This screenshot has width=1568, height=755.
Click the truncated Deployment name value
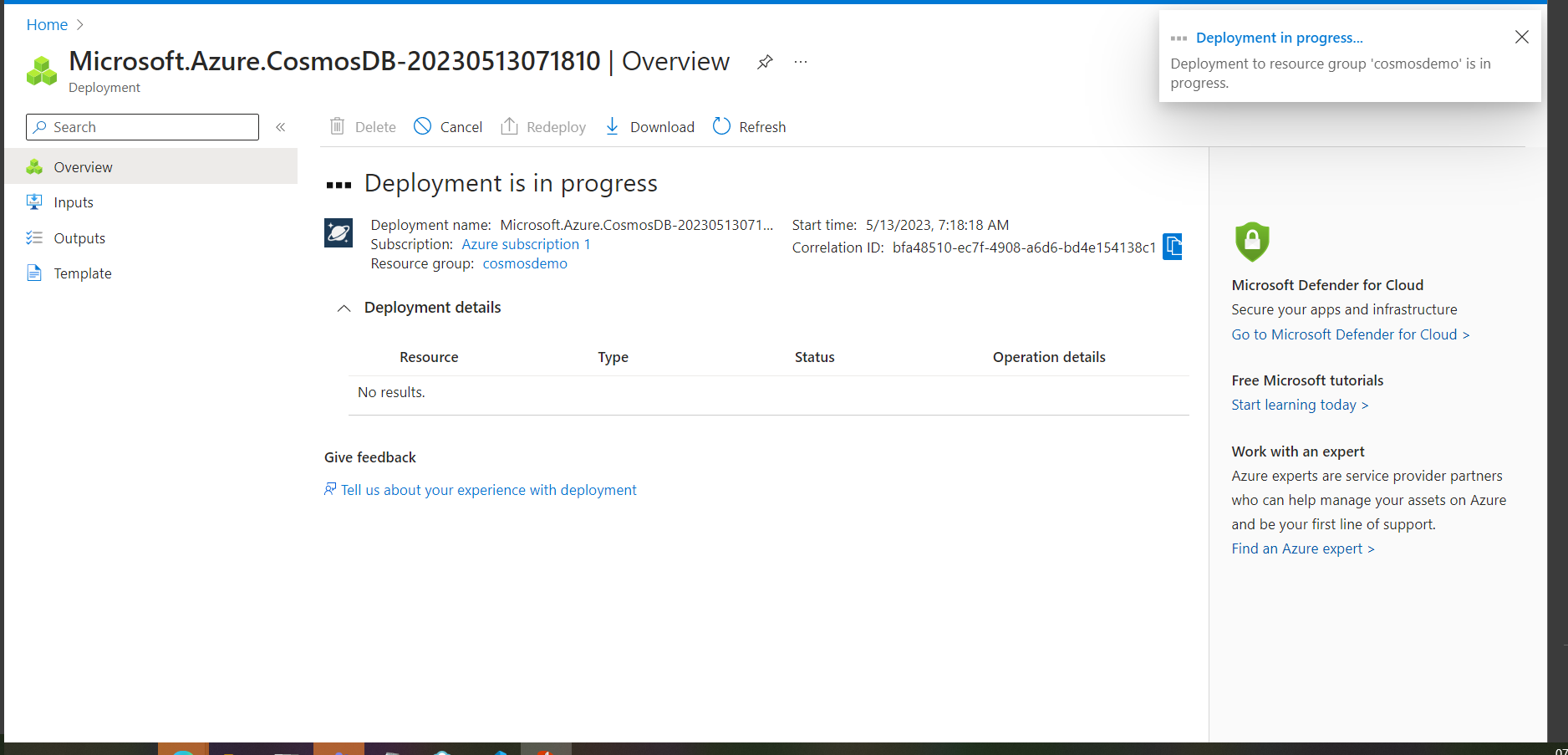pyautogui.click(x=637, y=225)
